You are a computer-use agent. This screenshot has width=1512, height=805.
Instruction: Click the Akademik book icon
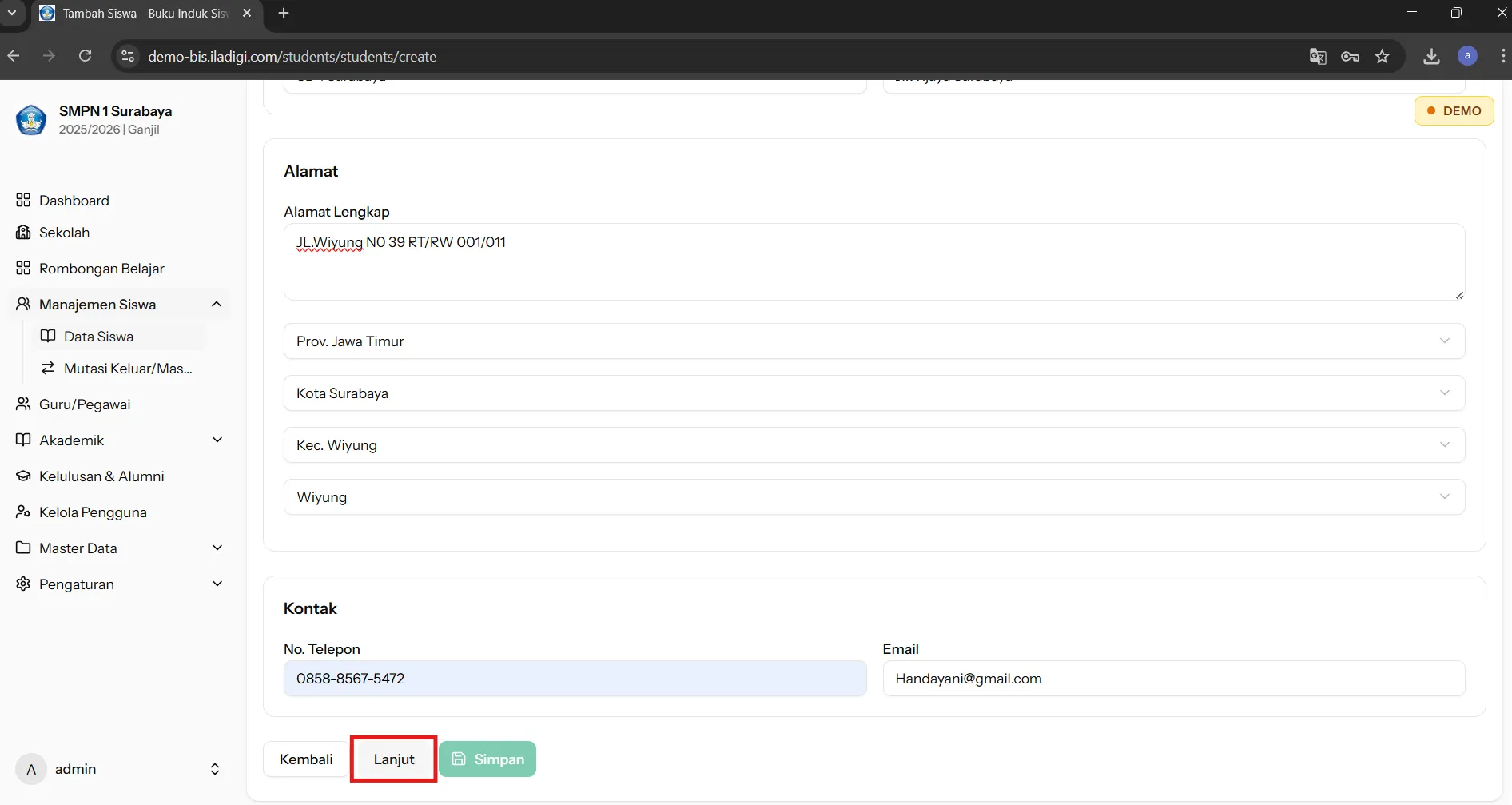(23, 440)
